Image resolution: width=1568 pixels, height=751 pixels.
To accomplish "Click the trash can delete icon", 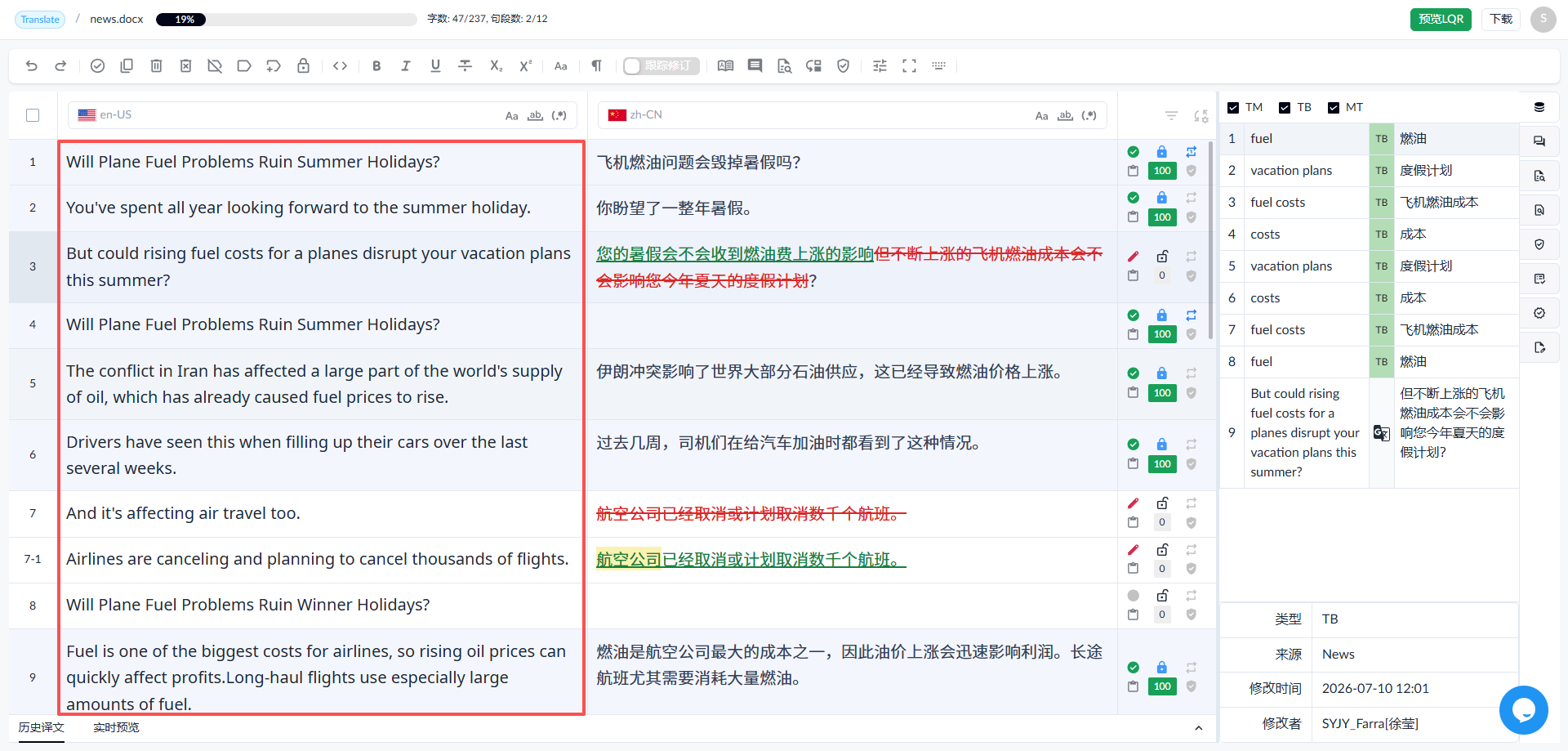I will (x=156, y=66).
